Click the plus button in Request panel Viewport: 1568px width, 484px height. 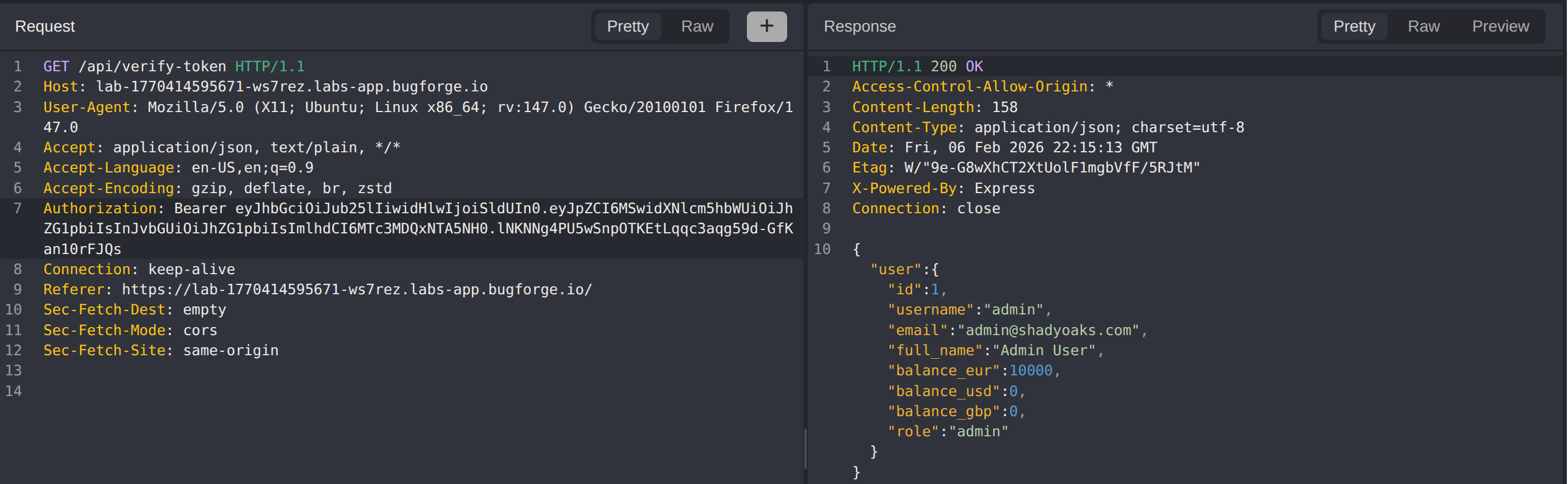tap(766, 26)
